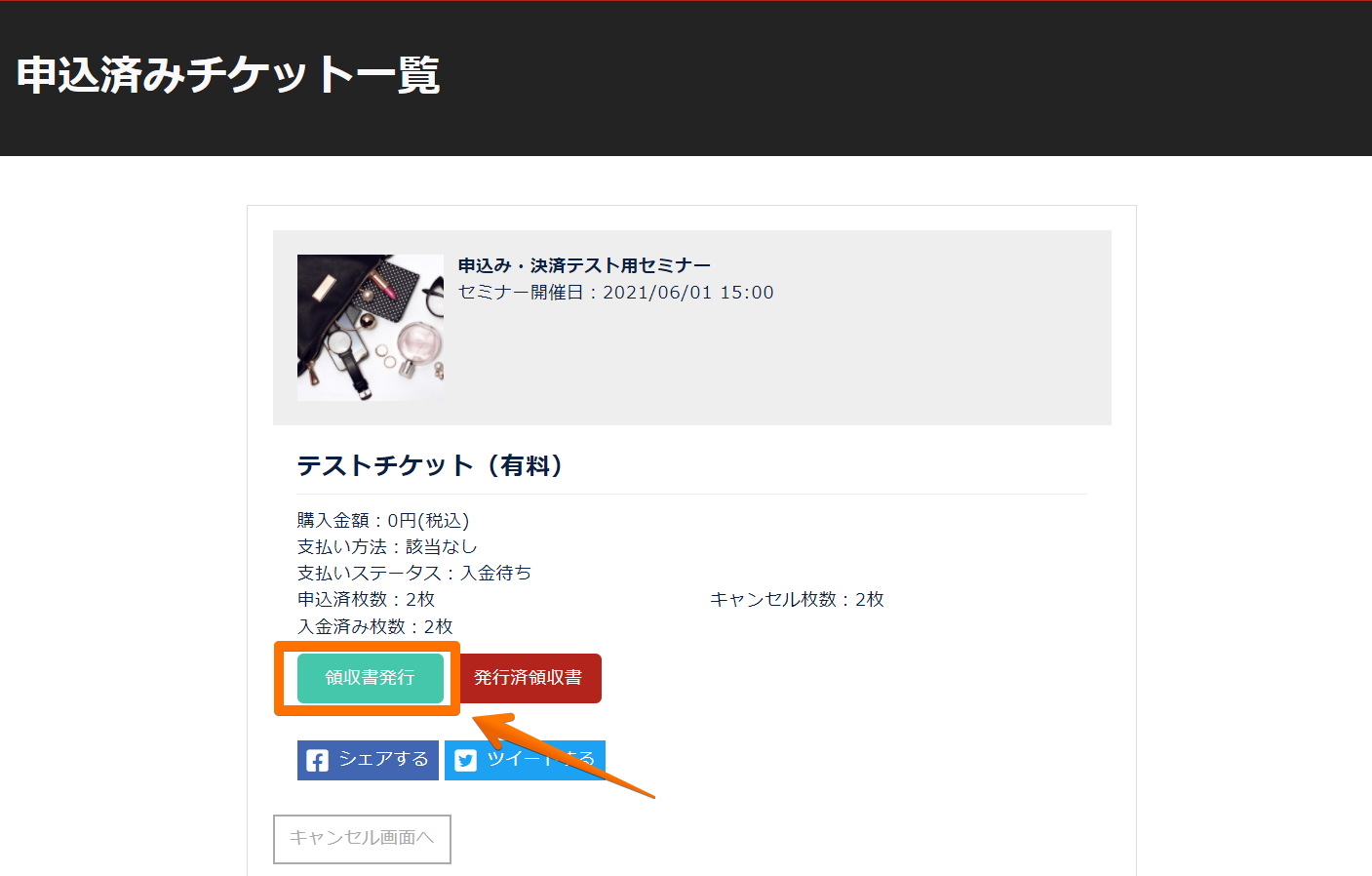Image resolution: width=1372 pixels, height=876 pixels.
Task: Click the Facebook logo icon
Action: coord(317,760)
